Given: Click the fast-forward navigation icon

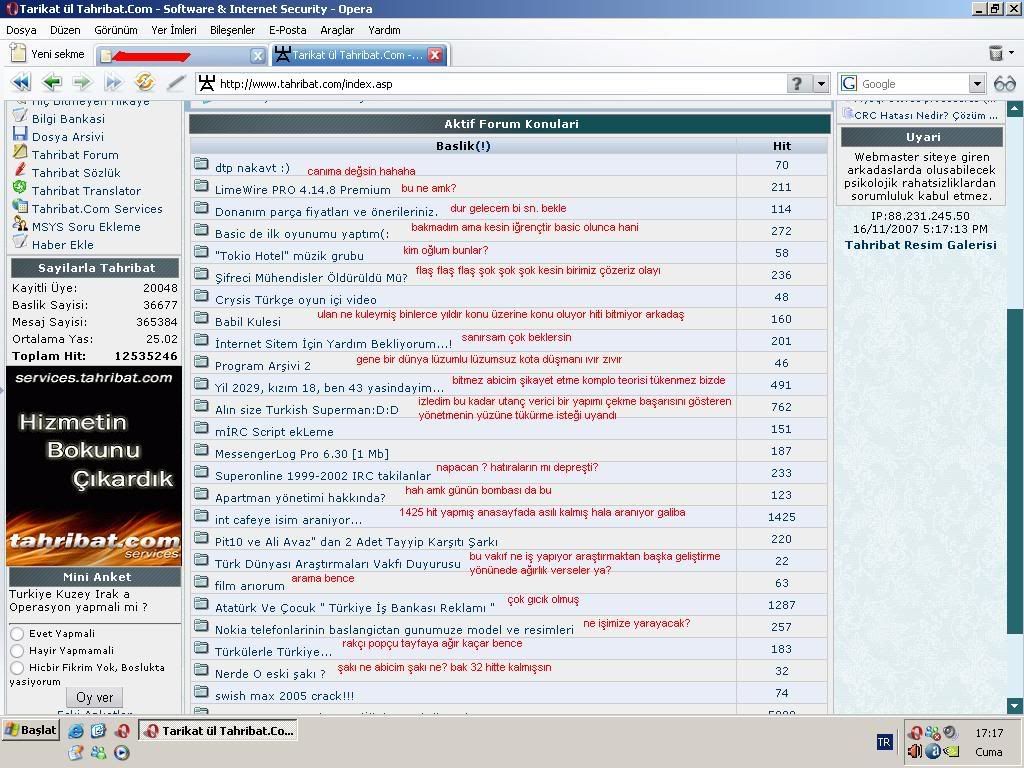Looking at the screenshot, I should tap(113, 82).
